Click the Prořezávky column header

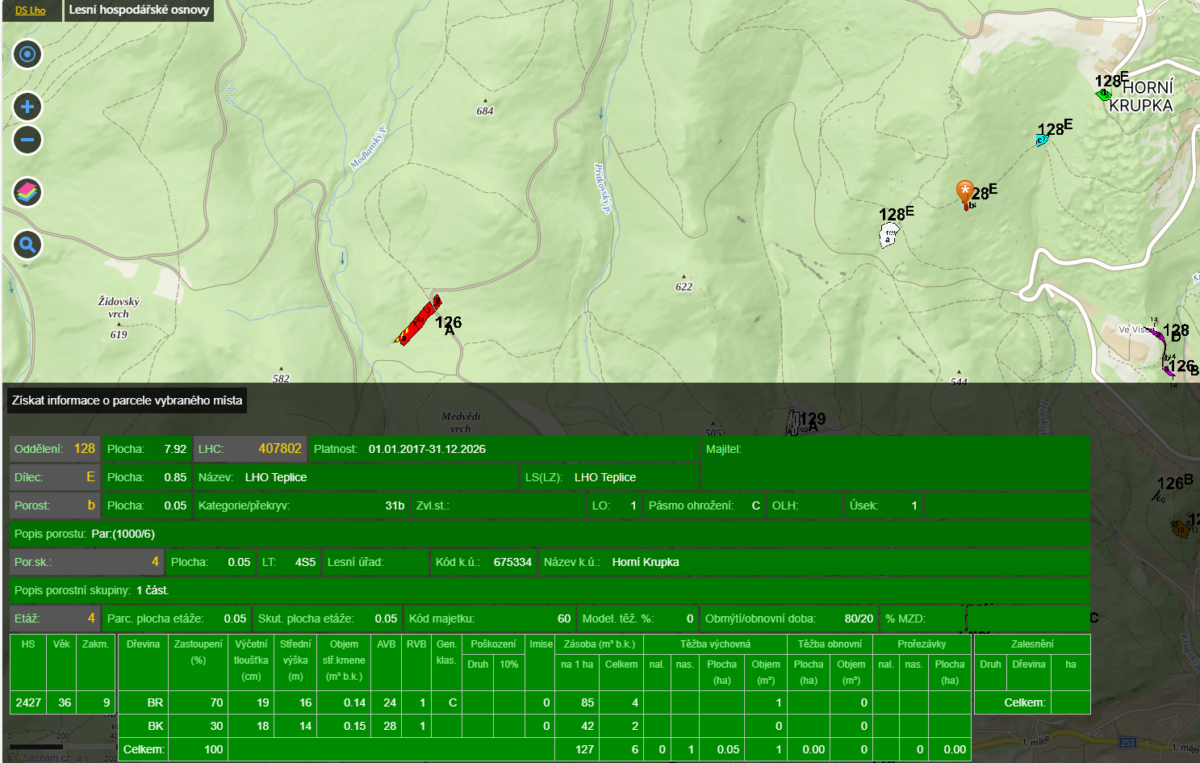coord(921,644)
